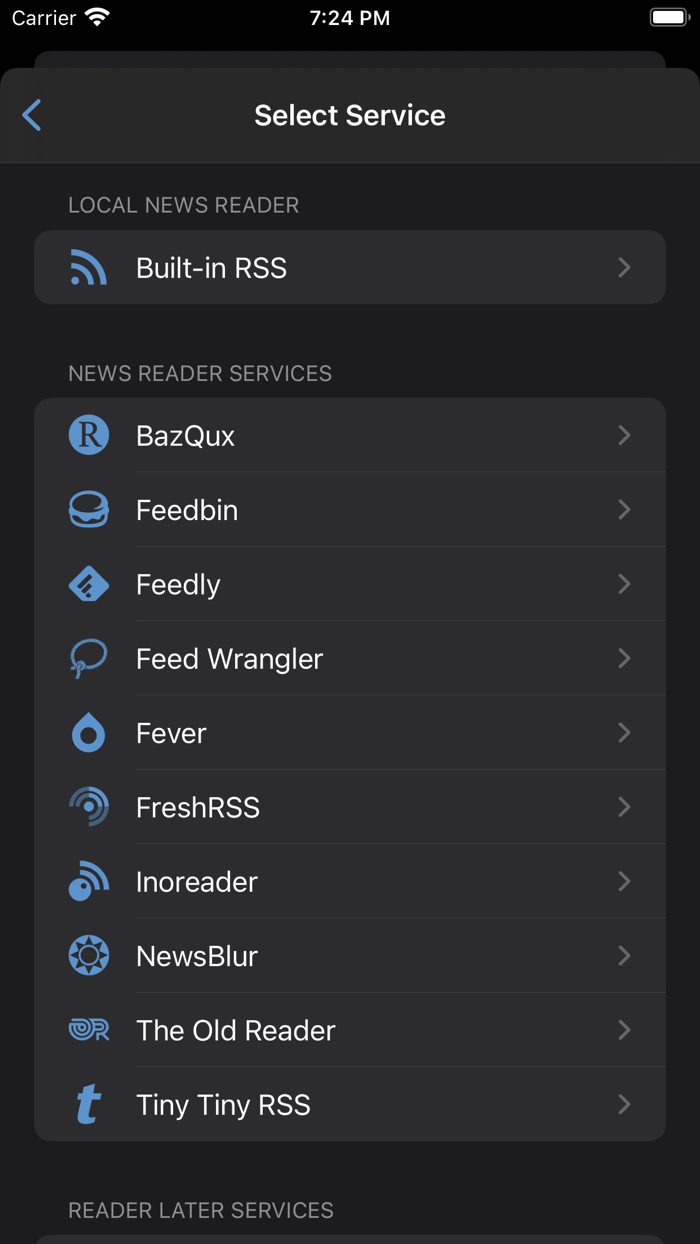The image size is (700, 1244).
Task: Click the NewsBlur sun logo icon
Action: click(x=89, y=955)
